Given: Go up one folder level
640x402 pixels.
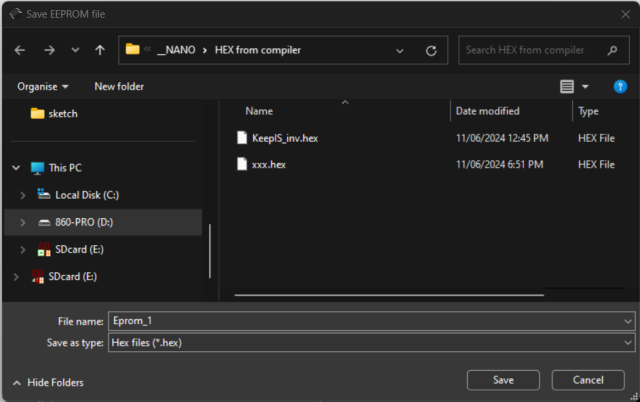Looking at the screenshot, I should point(100,50).
